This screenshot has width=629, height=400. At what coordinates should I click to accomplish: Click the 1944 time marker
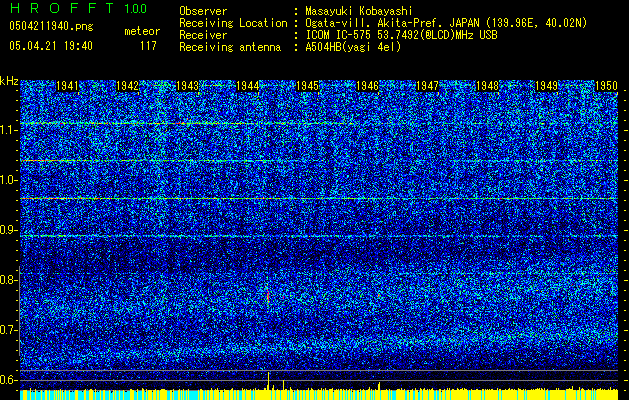[248, 86]
